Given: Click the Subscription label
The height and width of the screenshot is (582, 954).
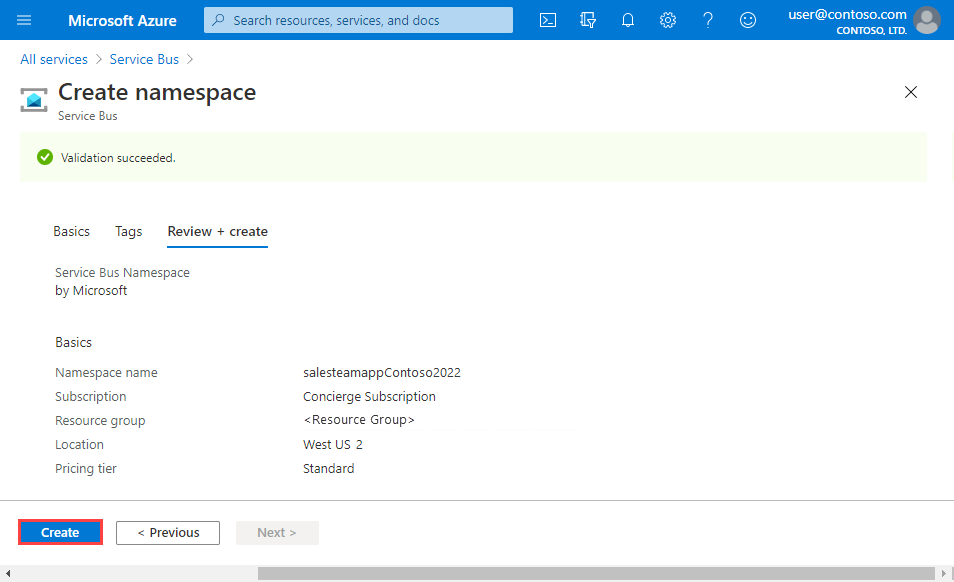Looking at the screenshot, I should (x=91, y=397).
